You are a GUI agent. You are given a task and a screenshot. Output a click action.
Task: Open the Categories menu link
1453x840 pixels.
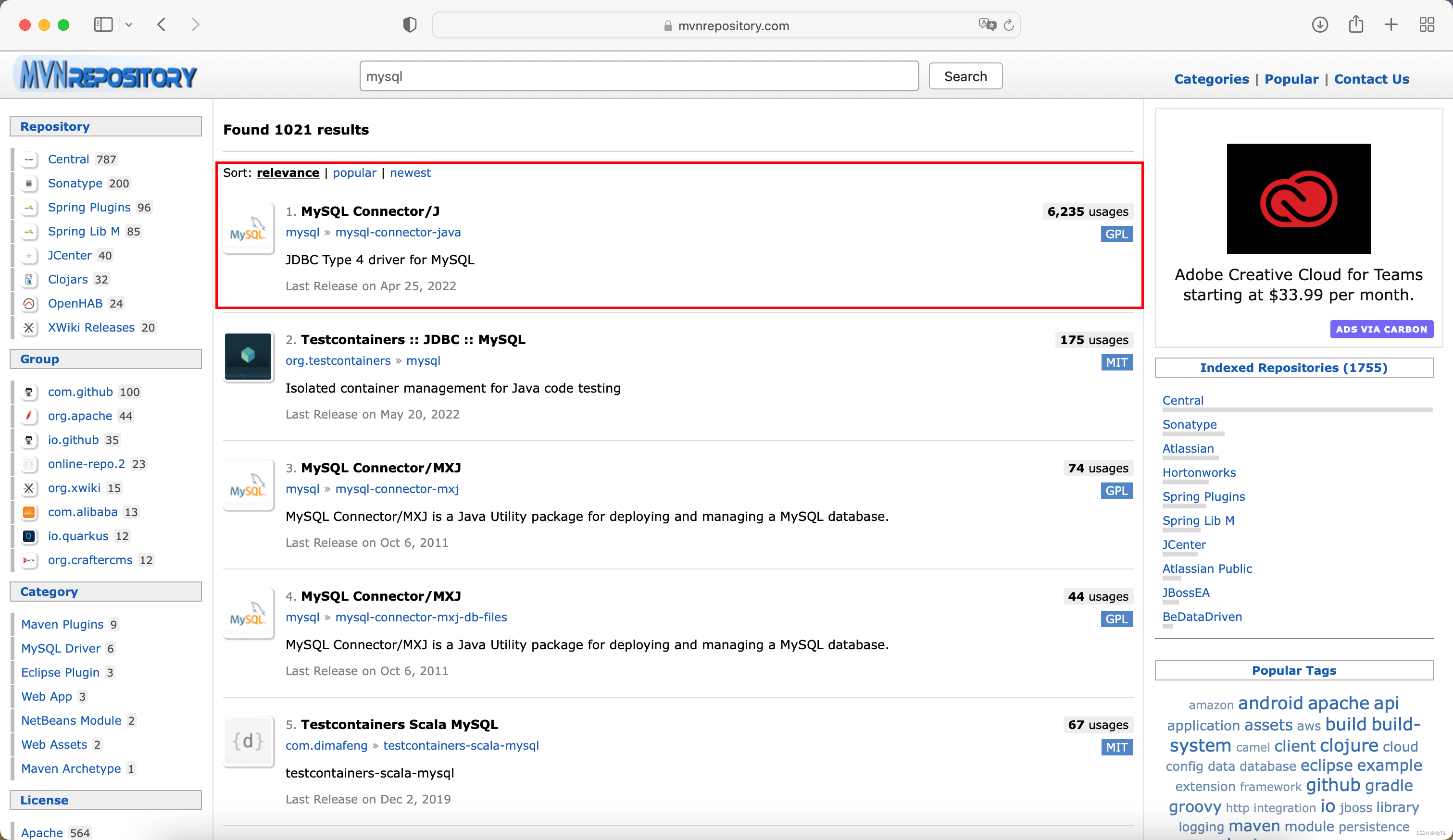(x=1211, y=79)
